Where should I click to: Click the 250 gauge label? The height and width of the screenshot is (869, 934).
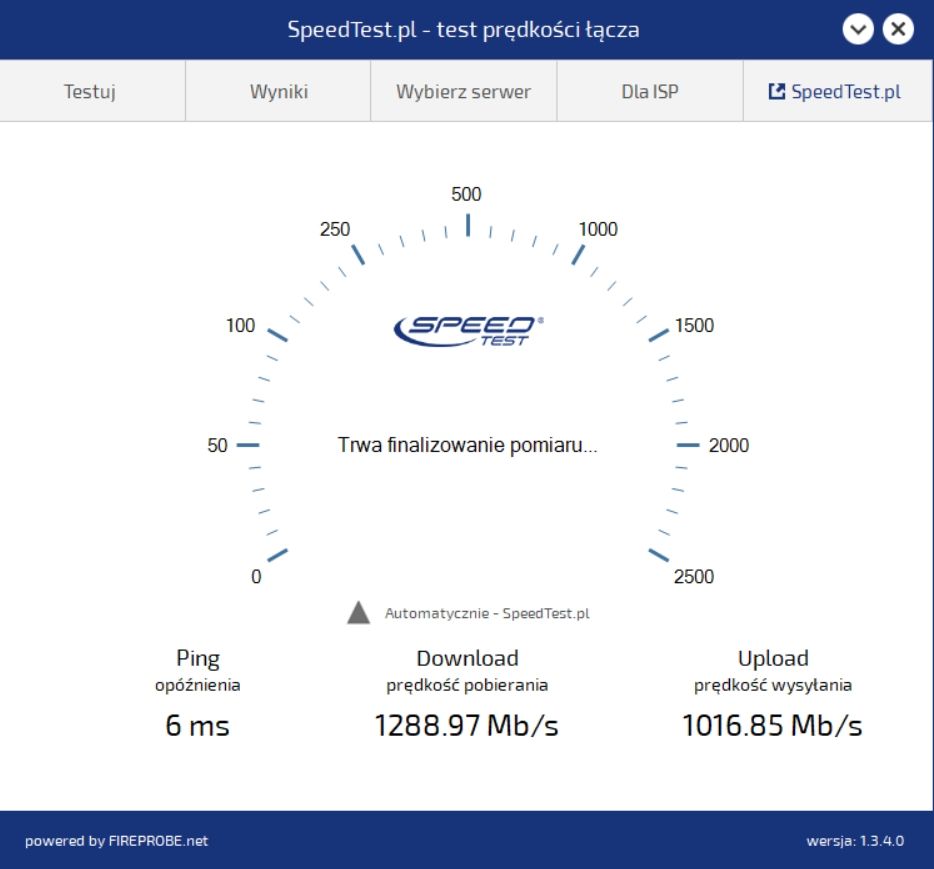pyautogui.click(x=335, y=229)
